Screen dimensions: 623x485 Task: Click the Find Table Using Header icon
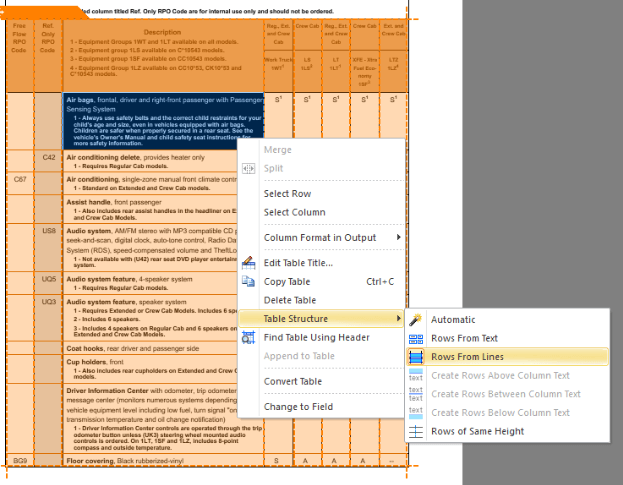pos(249,338)
